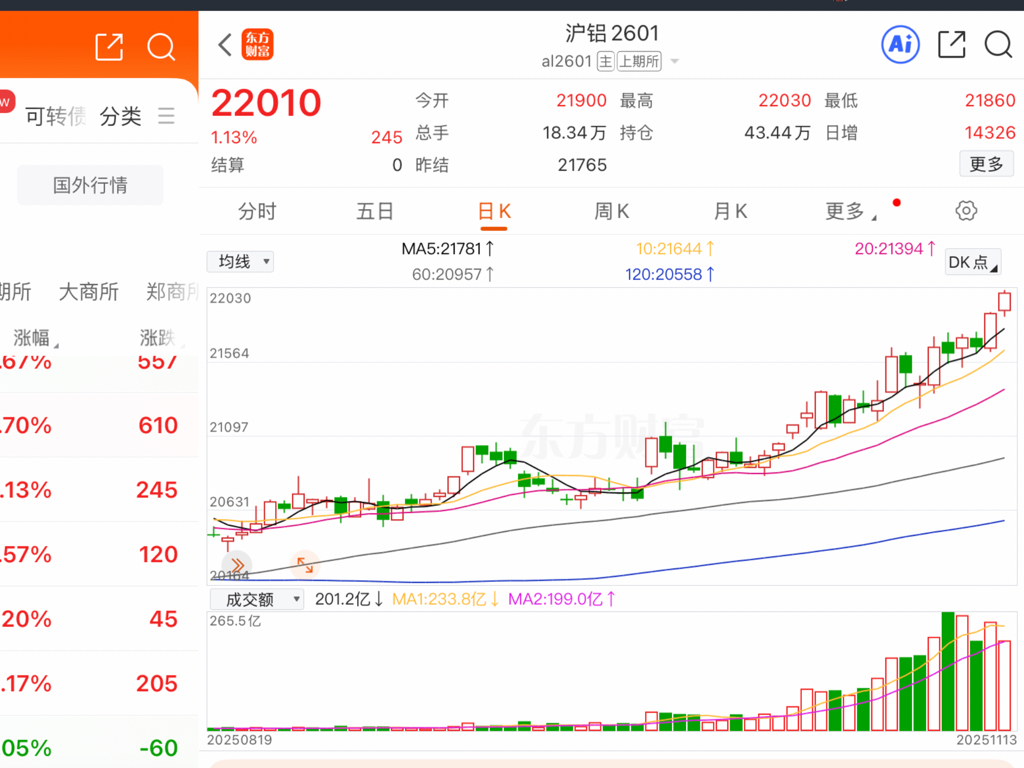Click the 10:21644 moving average label

675,249
